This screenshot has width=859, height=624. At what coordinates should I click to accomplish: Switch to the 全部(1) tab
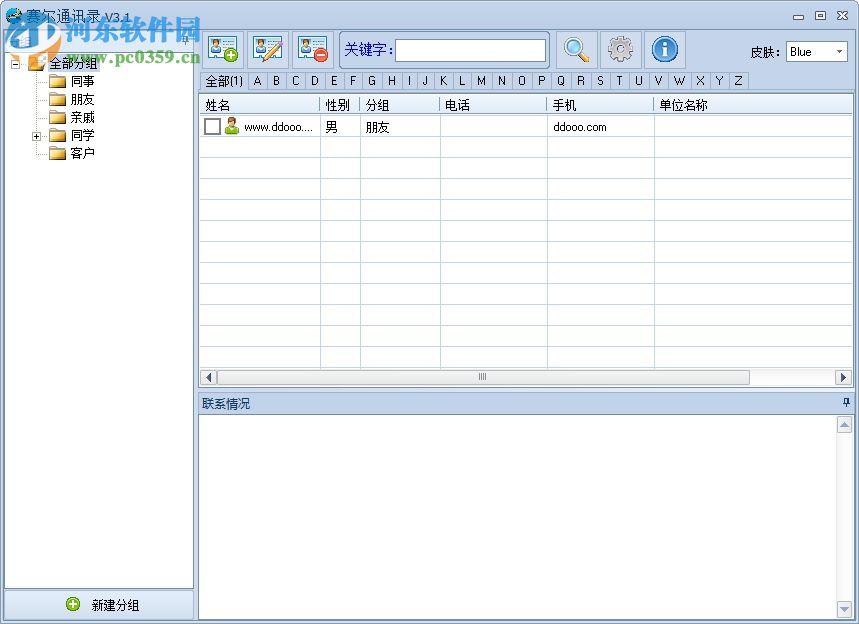click(223, 81)
